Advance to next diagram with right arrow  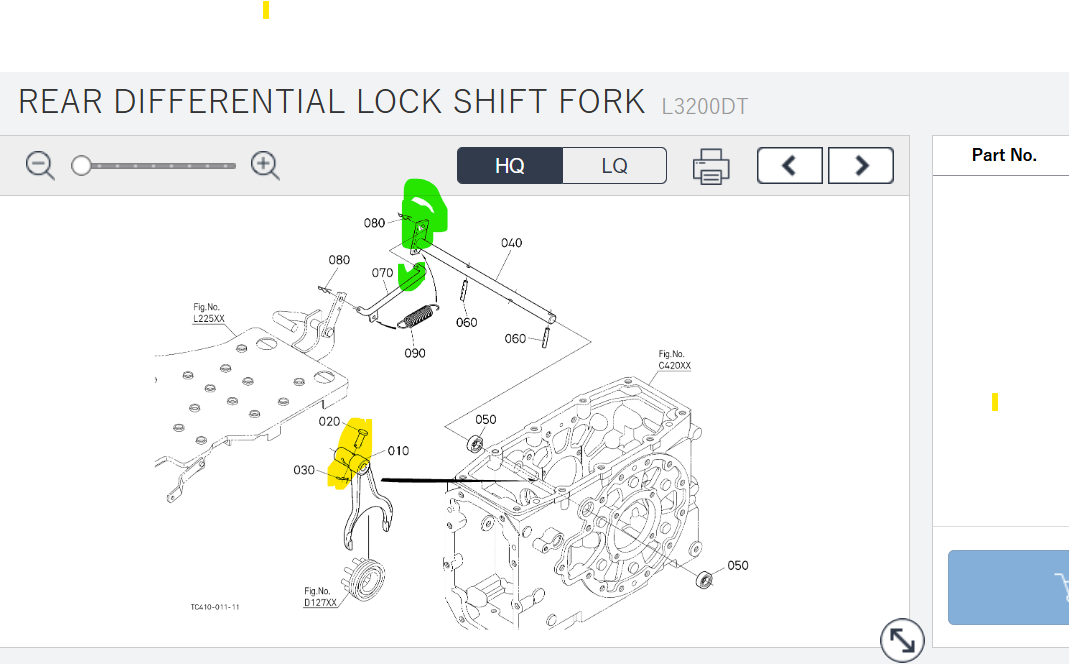click(x=861, y=166)
